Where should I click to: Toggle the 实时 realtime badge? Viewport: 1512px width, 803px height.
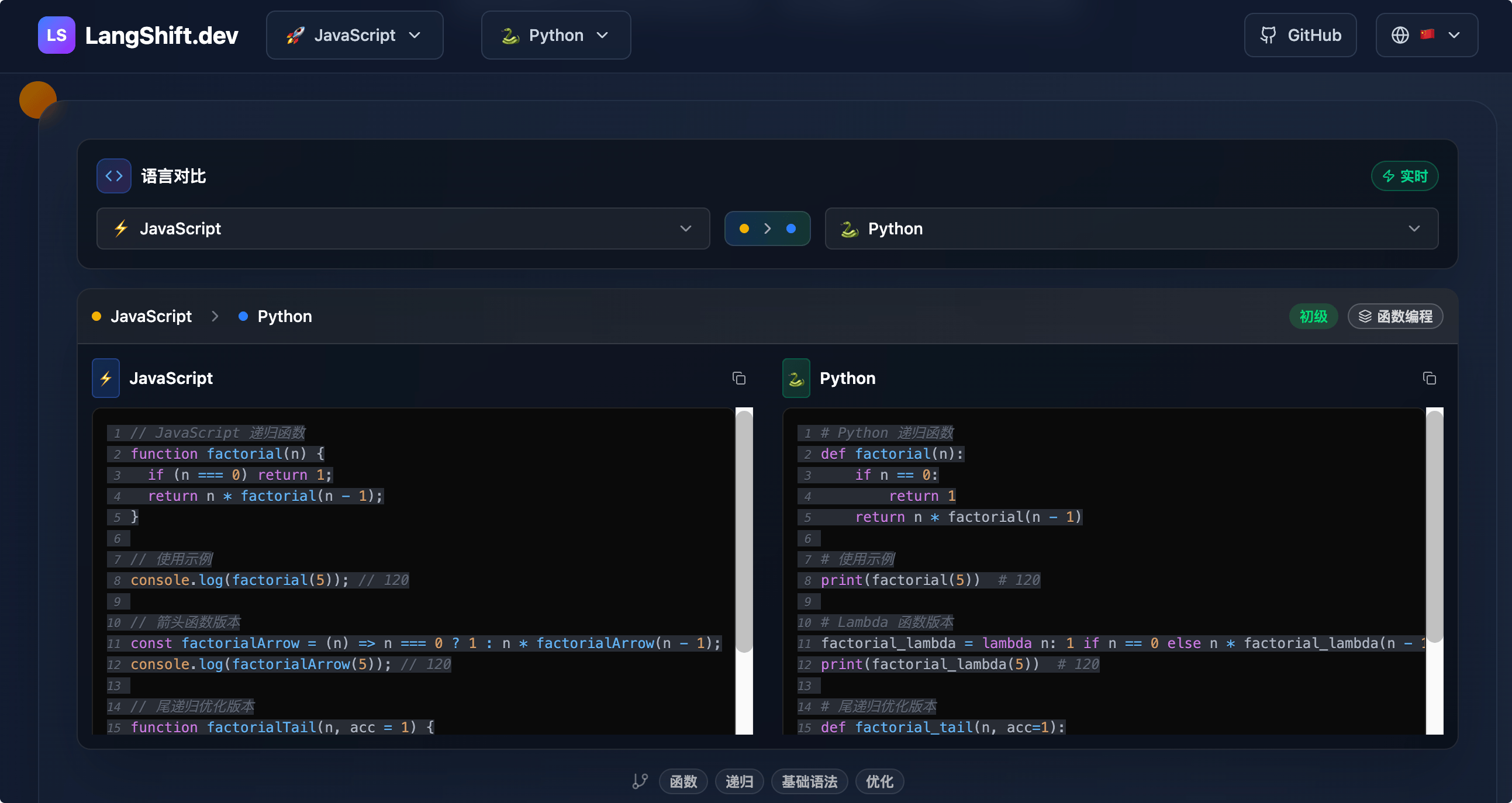[1404, 176]
